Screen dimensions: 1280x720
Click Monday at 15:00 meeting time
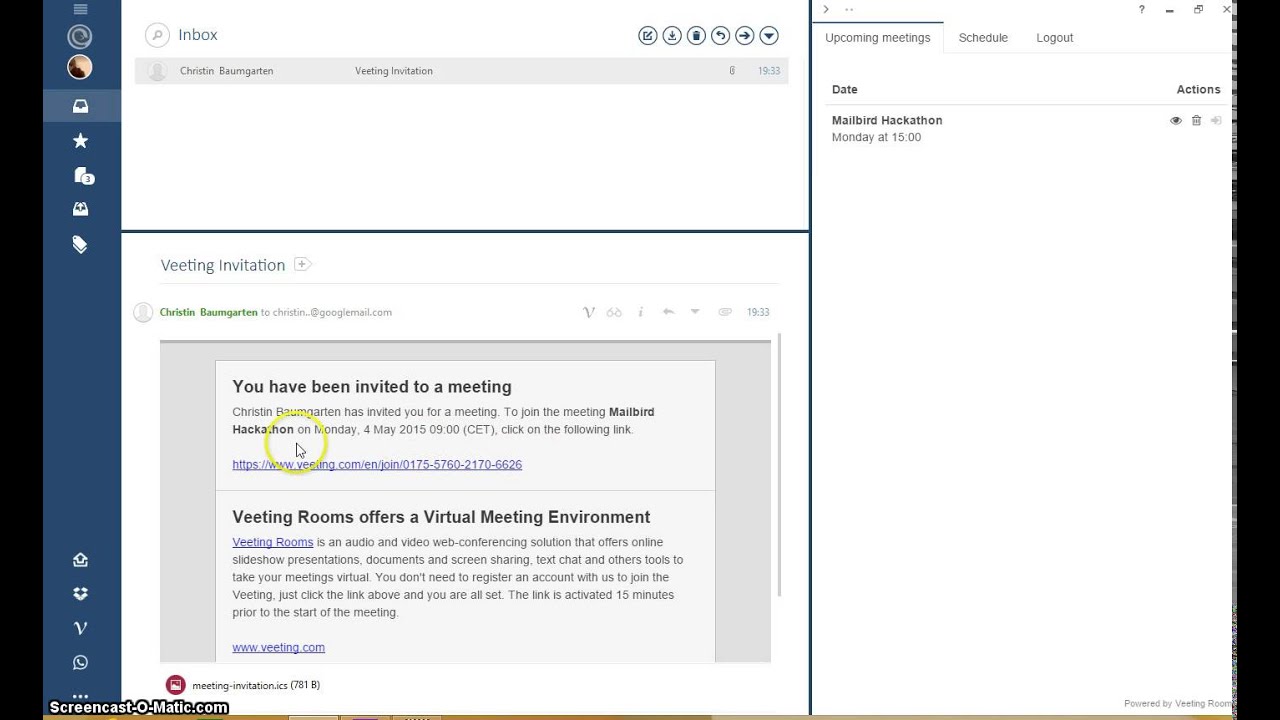click(x=876, y=137)
